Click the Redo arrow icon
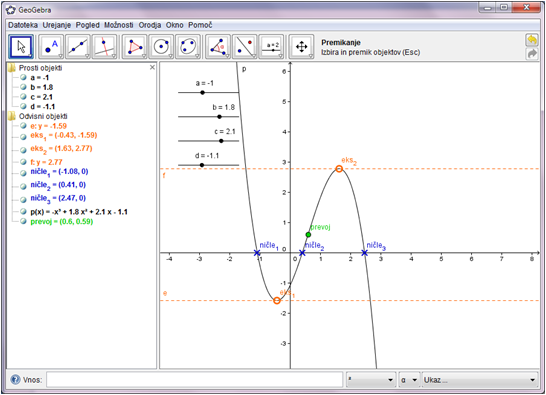Viewport: 546px width, 395px height. (532, 54)
